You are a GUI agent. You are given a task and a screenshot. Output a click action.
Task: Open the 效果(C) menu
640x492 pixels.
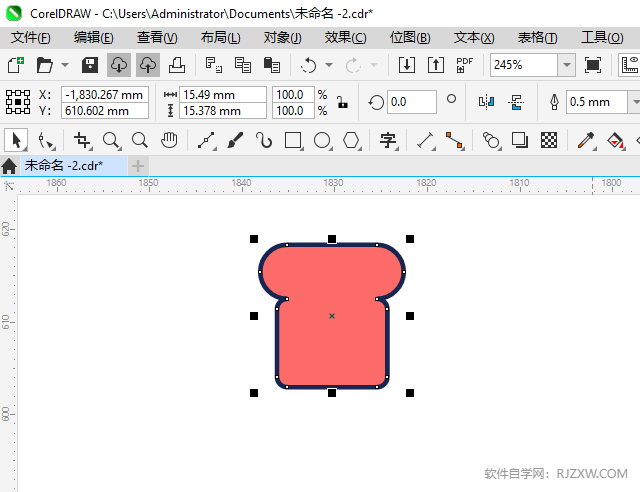(345, 37)
